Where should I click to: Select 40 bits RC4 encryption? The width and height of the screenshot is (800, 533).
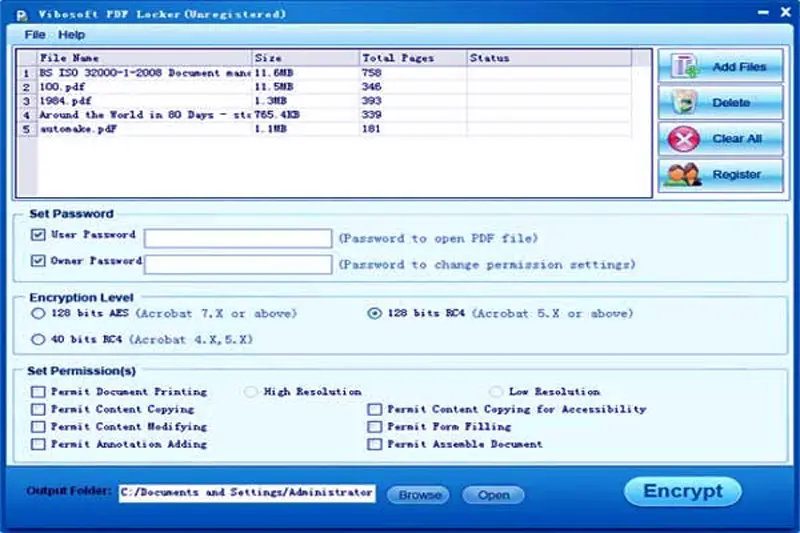pos(38,339)
